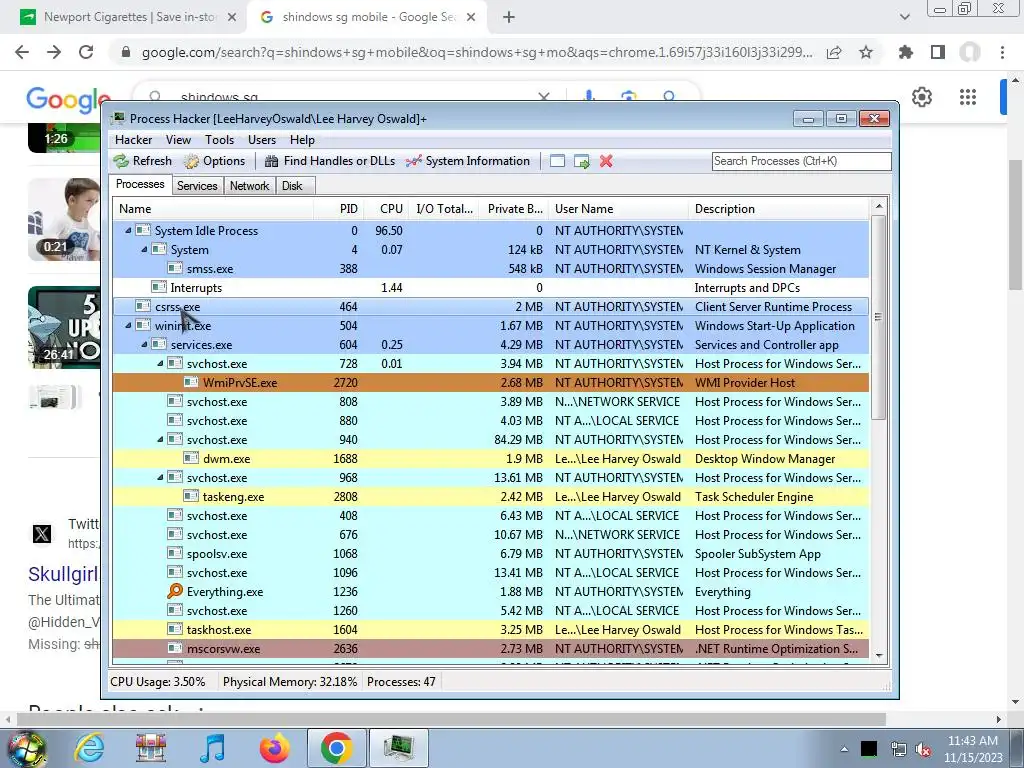This screenshot has width=1024, height=768.
Task: Open the Help menu
Action: [x=302, y=140]
